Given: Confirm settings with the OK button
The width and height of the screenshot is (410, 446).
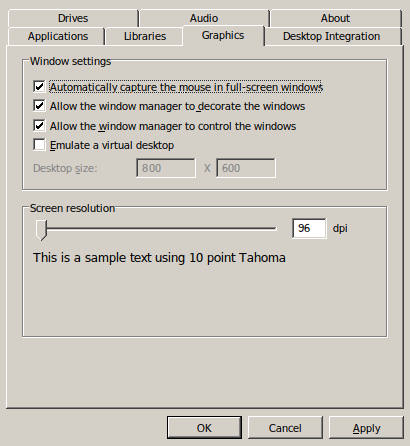Looking at the screenshot, I should [x=204, y=428].
